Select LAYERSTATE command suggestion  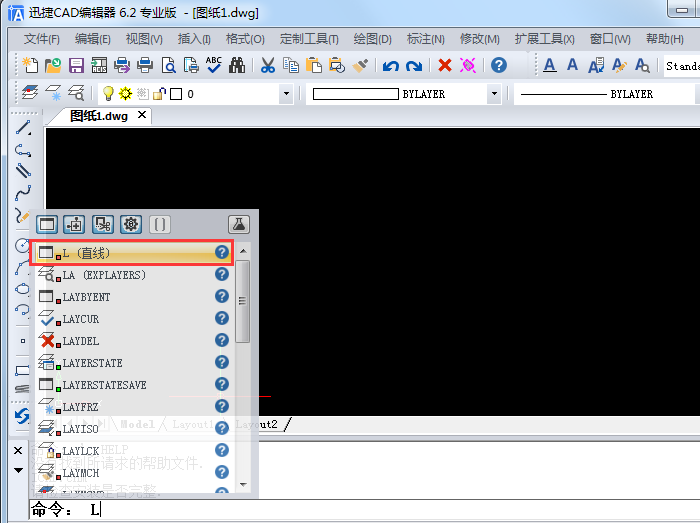tap(134, 362)
